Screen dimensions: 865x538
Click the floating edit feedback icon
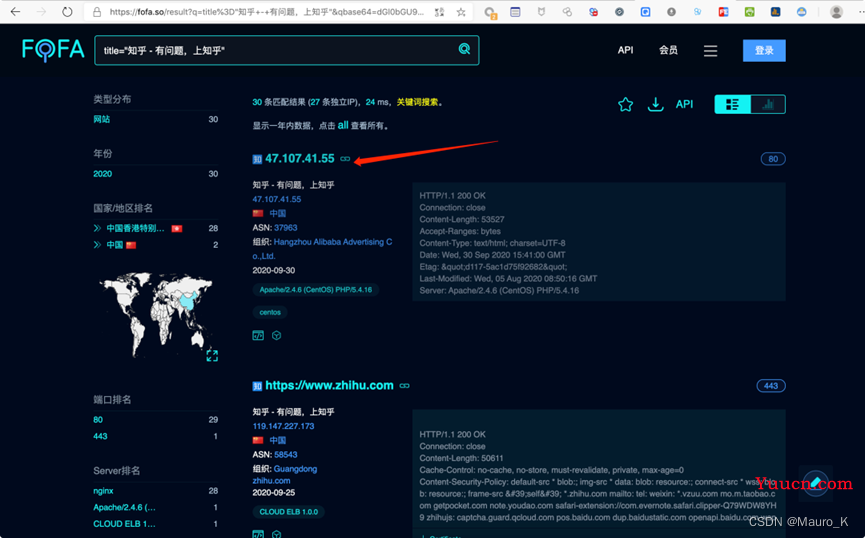click(816, 482)
